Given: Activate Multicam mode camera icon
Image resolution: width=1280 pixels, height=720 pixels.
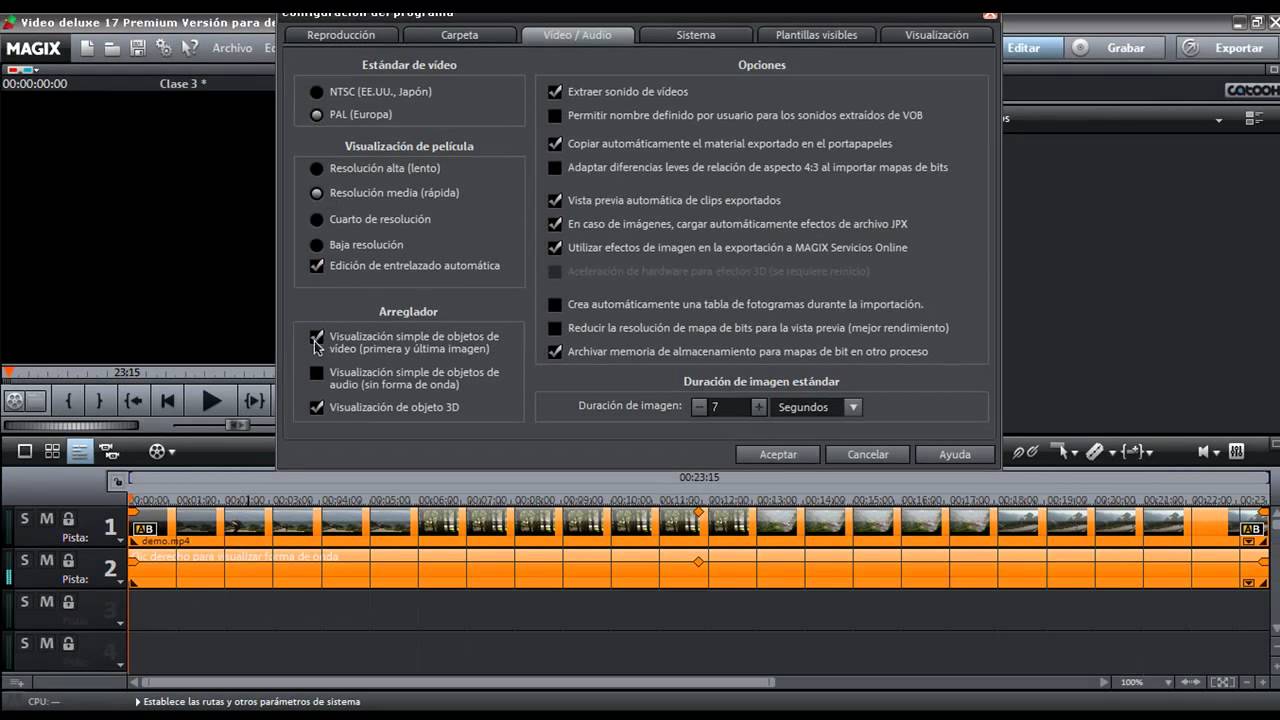Looking at the screenshot, I should tap(109, 451).
